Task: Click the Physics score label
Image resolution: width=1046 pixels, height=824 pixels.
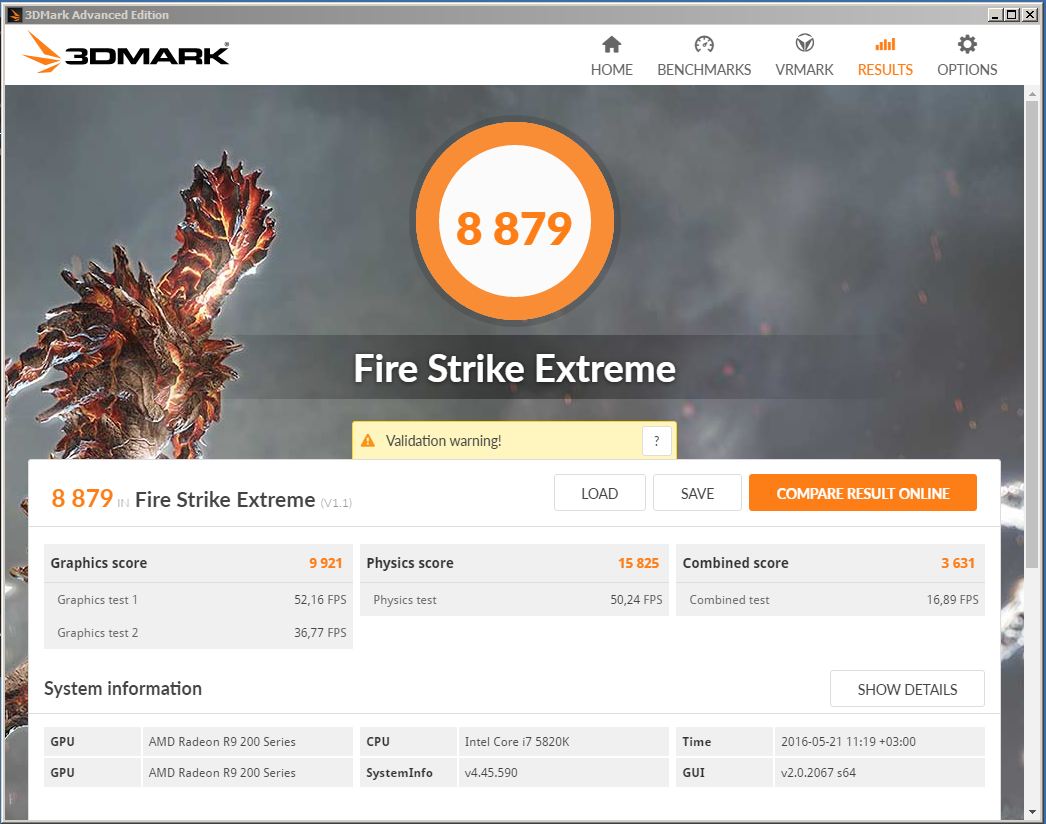Action: (410, 563)
